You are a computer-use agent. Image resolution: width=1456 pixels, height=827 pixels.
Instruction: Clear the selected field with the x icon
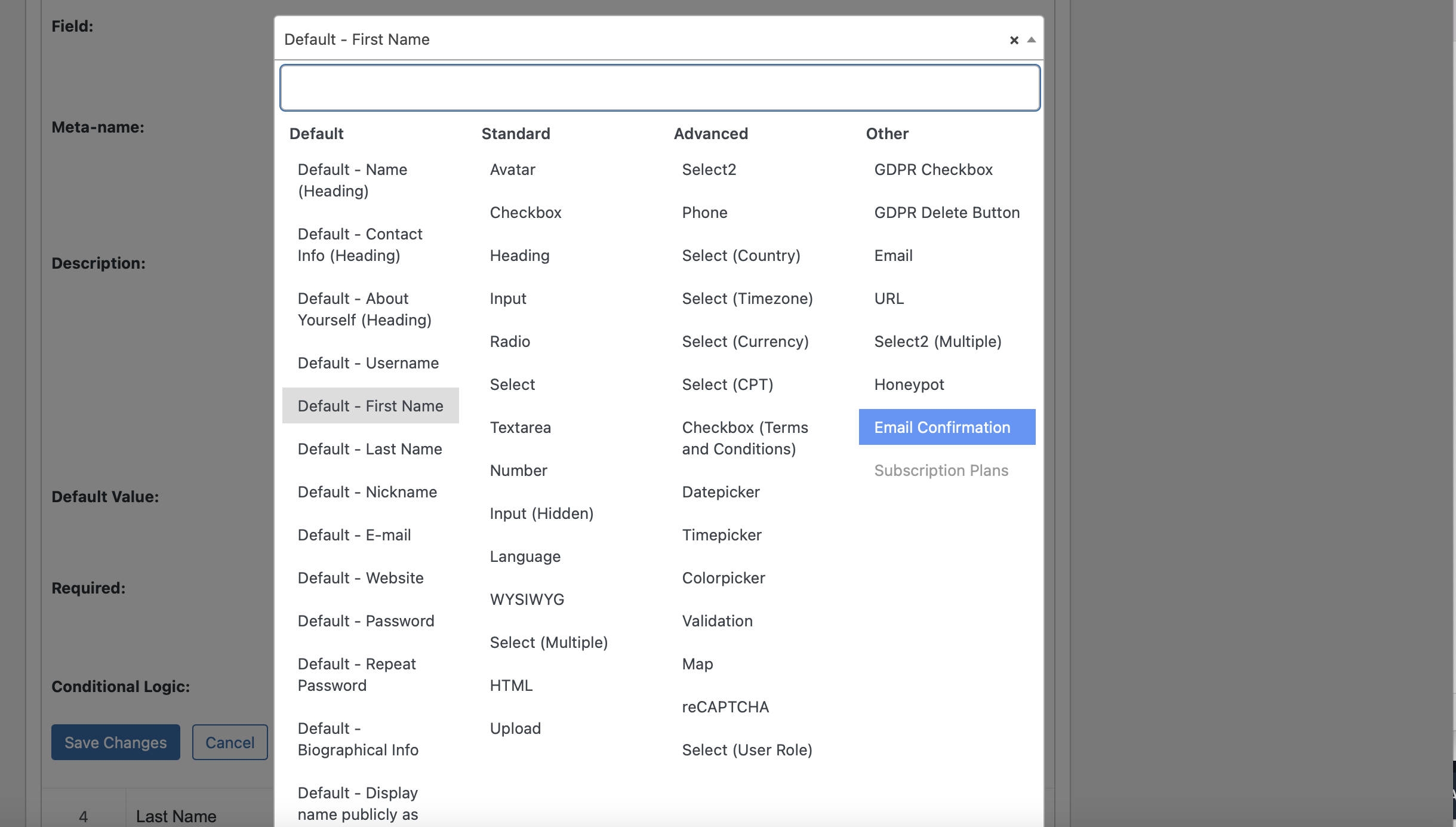1014,40
